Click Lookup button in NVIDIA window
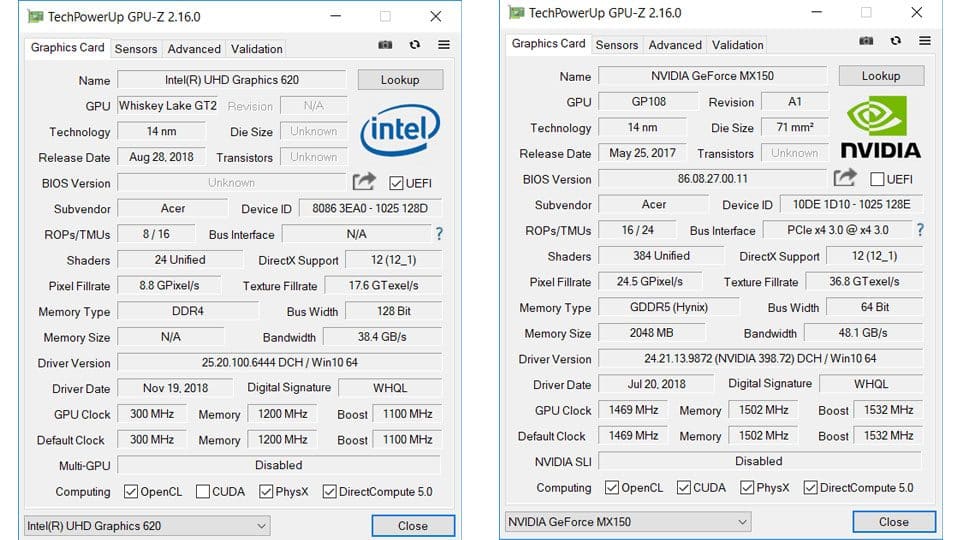960x540 pixels. coord(882,76)
